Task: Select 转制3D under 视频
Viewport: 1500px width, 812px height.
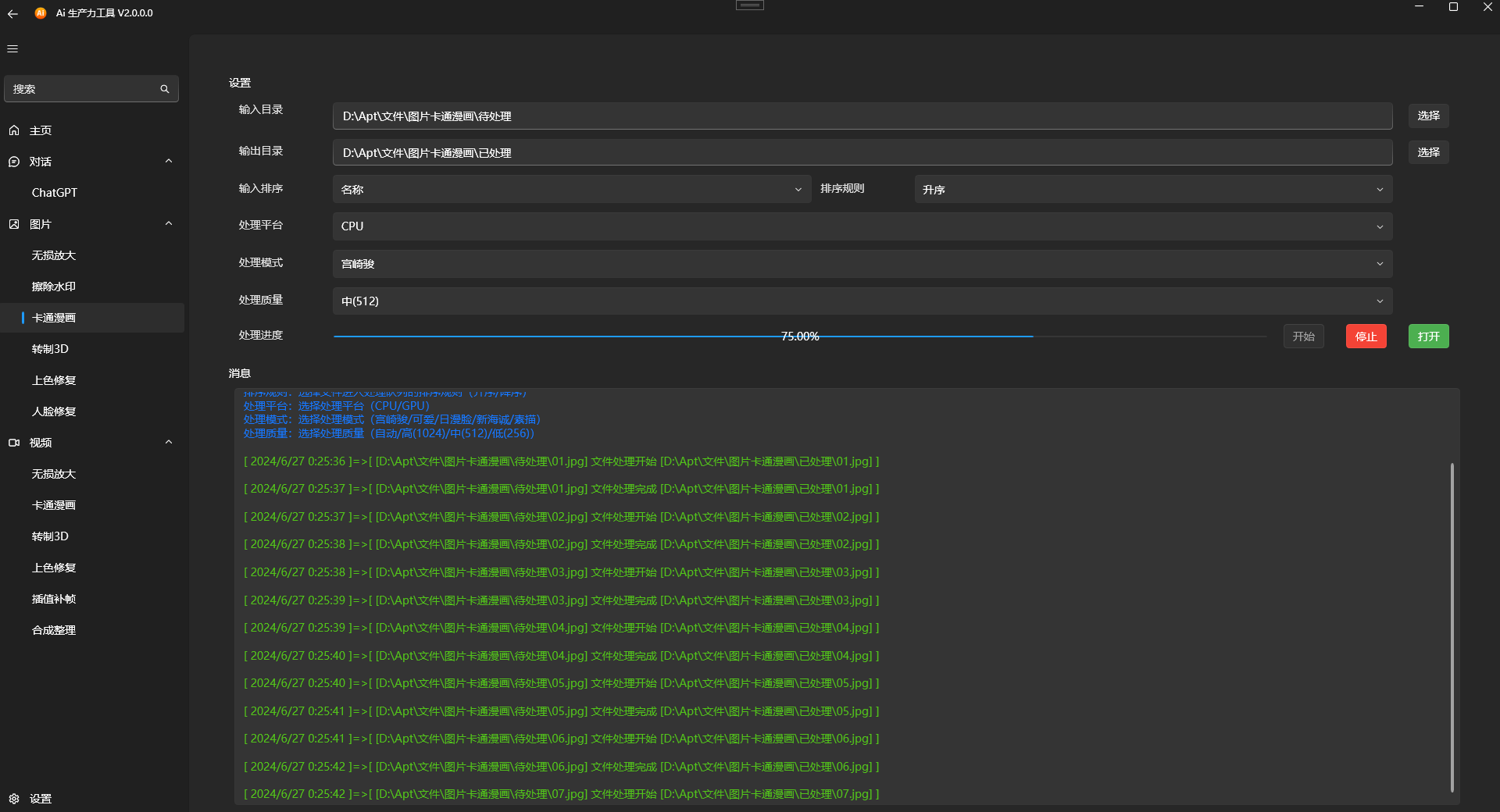Action: point(92,536)
